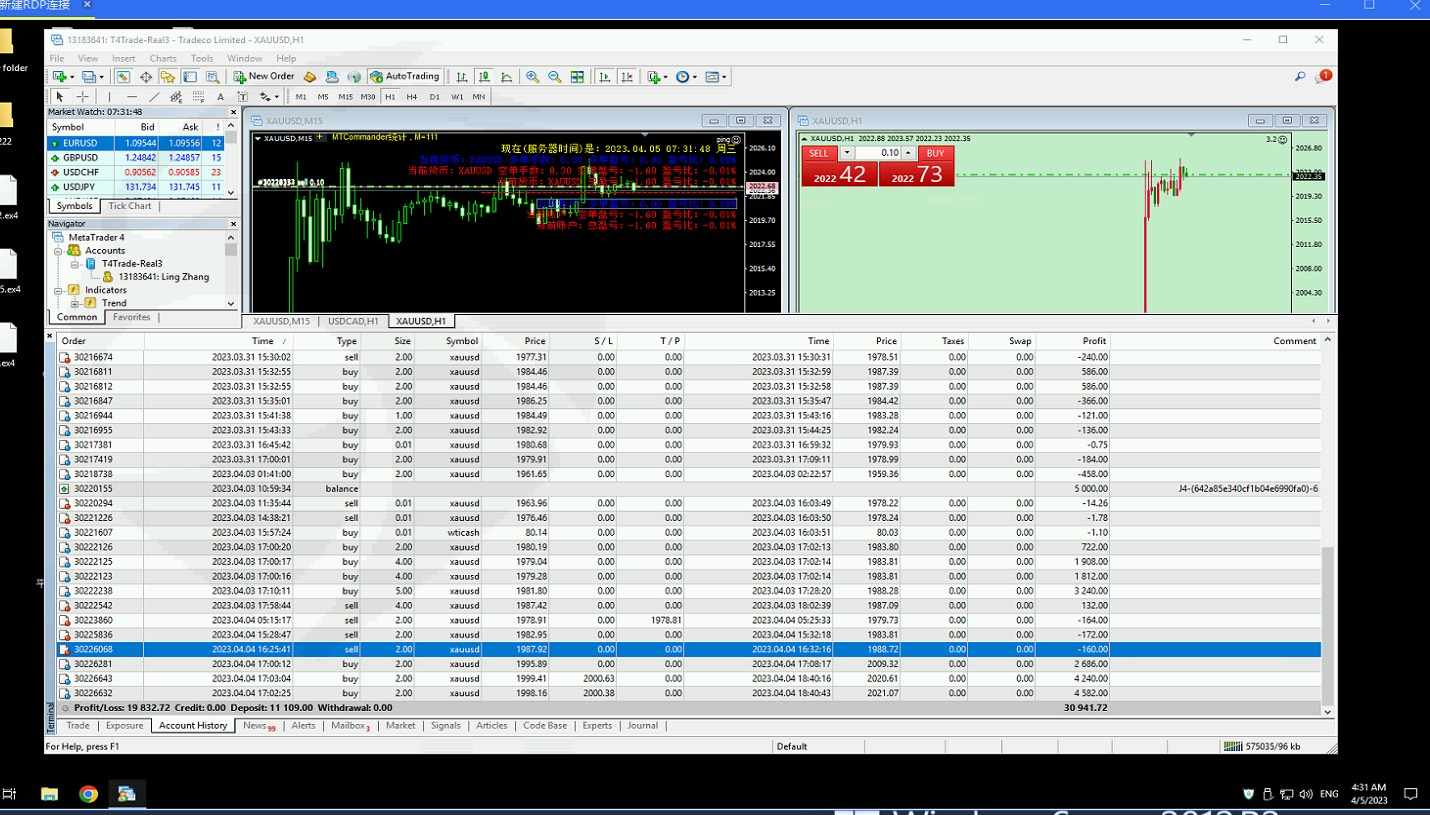The height and width of the screenshot is (815, 1430).
Task: Select the MN timeframe button
Action: pos(479,97)
